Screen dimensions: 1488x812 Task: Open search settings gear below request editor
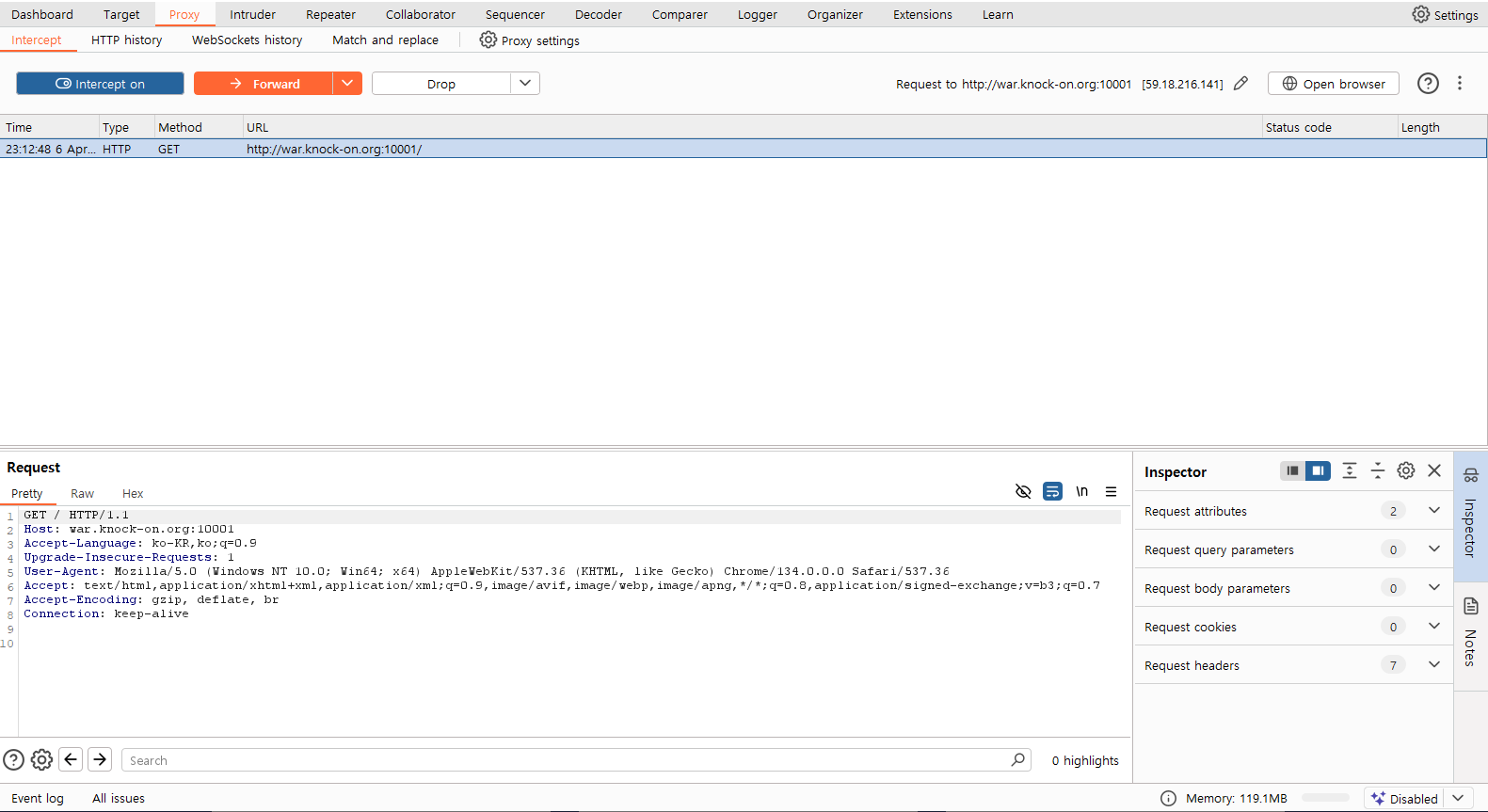click(x=41, y=759)
